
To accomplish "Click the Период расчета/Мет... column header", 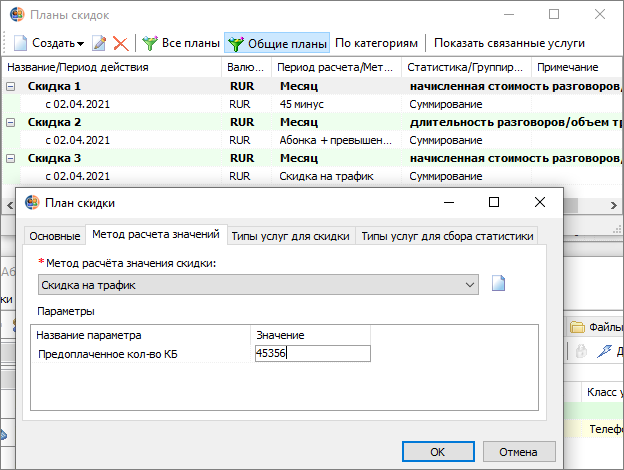I will [x=336, y=67].
